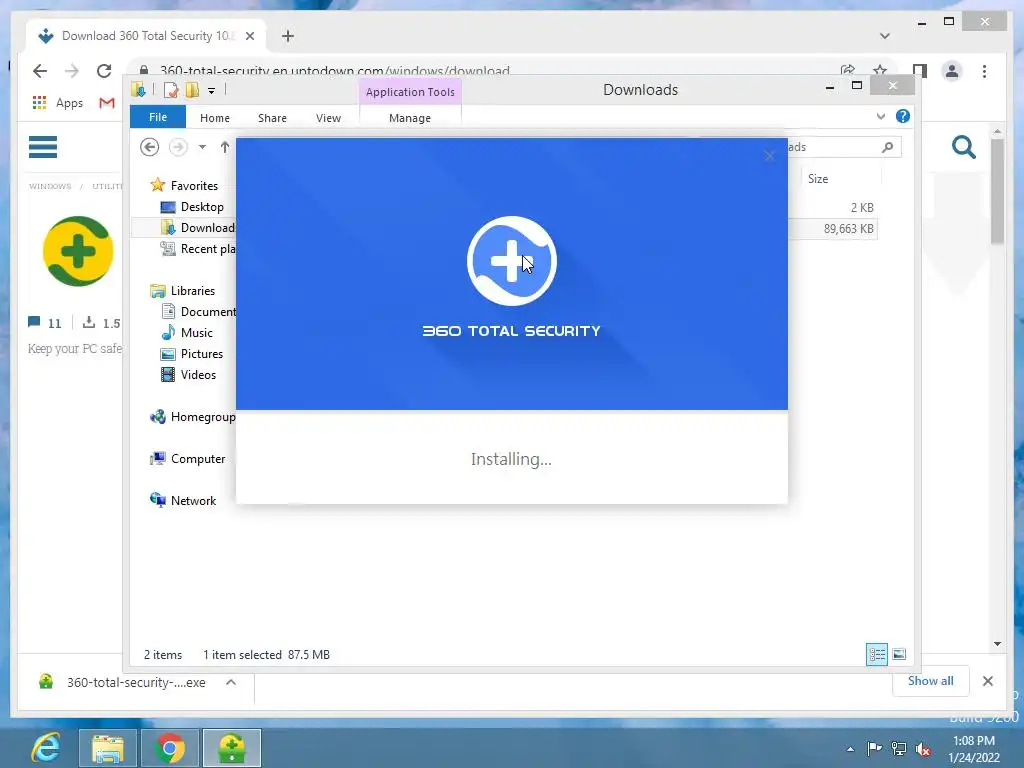
Task: Open the Chrome side panel icon
Action: click(920, 71)
